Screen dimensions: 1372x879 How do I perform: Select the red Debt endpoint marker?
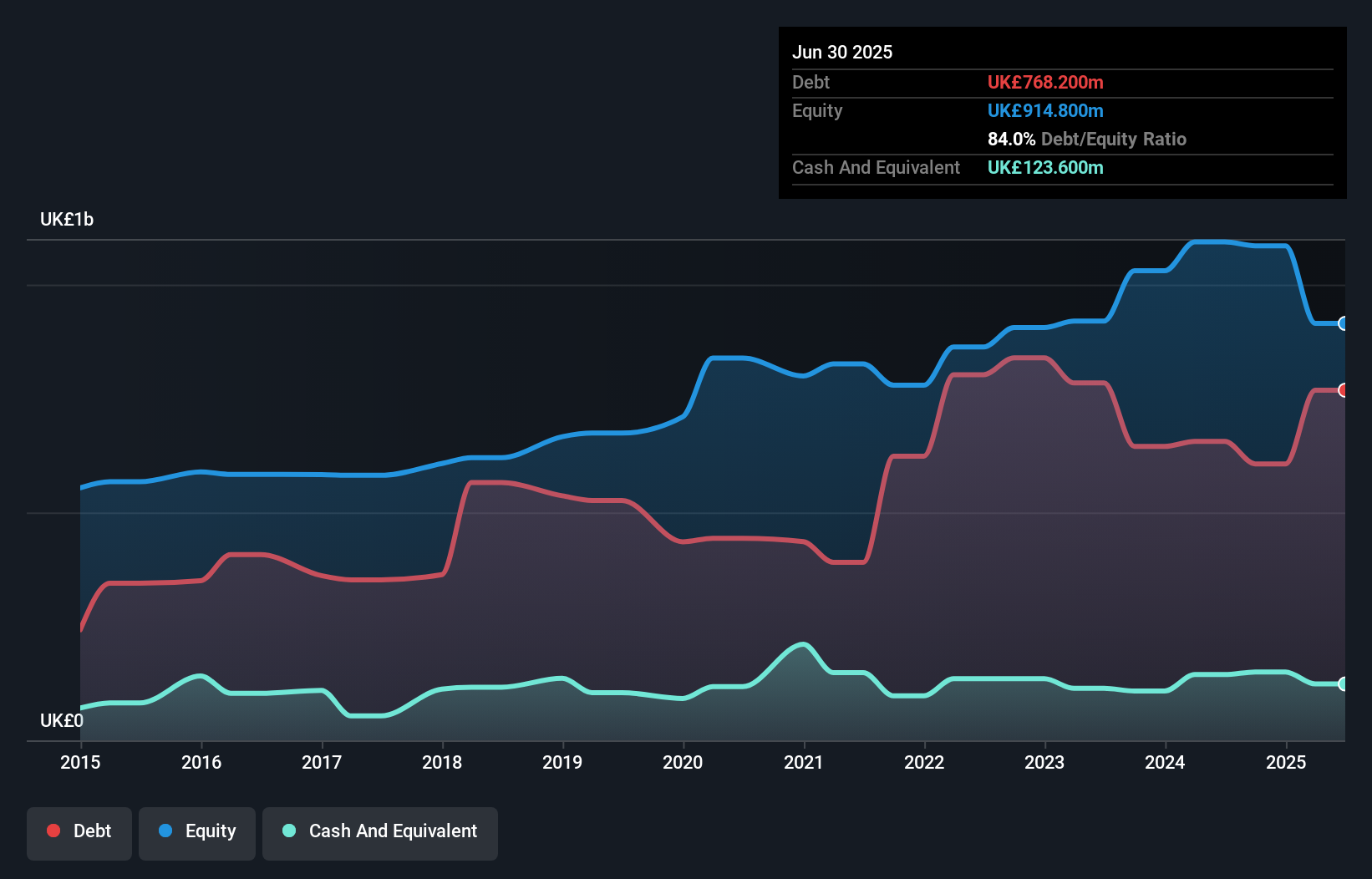tap(1344, 390)
